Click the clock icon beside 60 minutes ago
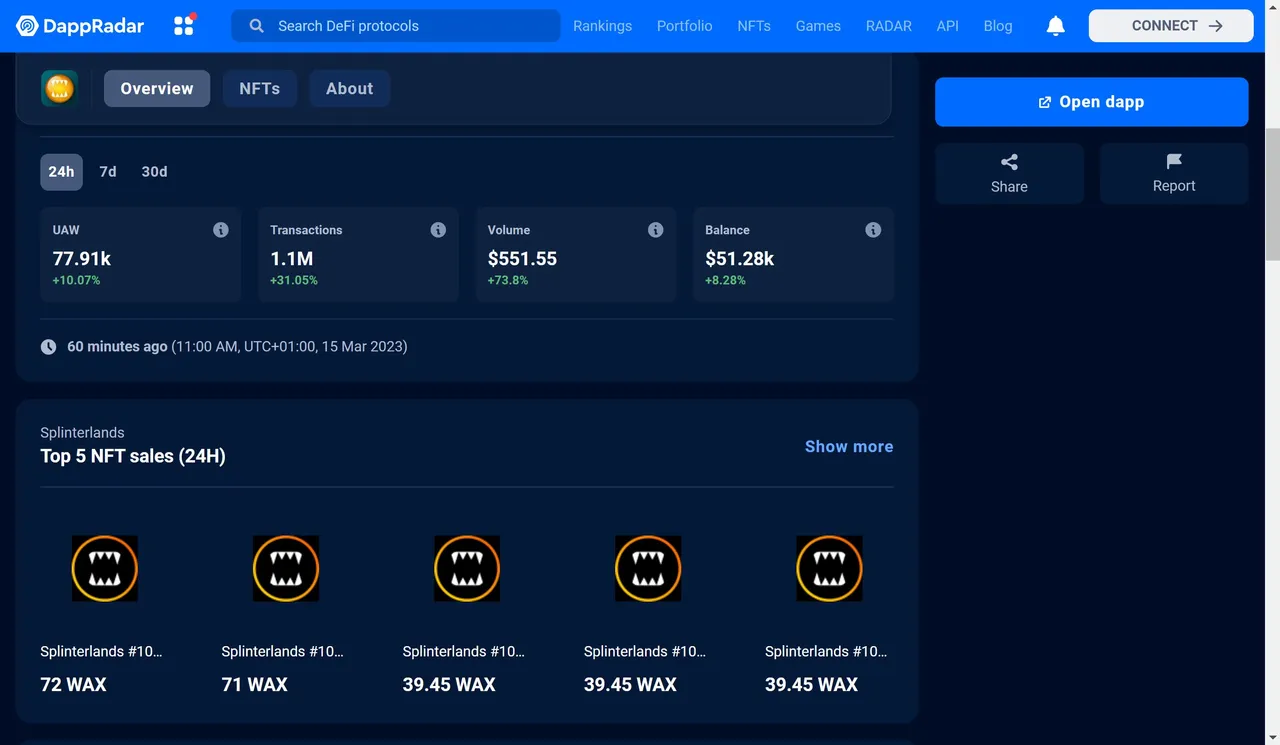Viewport: 1280px width, 745px height. tap(48, 347)
